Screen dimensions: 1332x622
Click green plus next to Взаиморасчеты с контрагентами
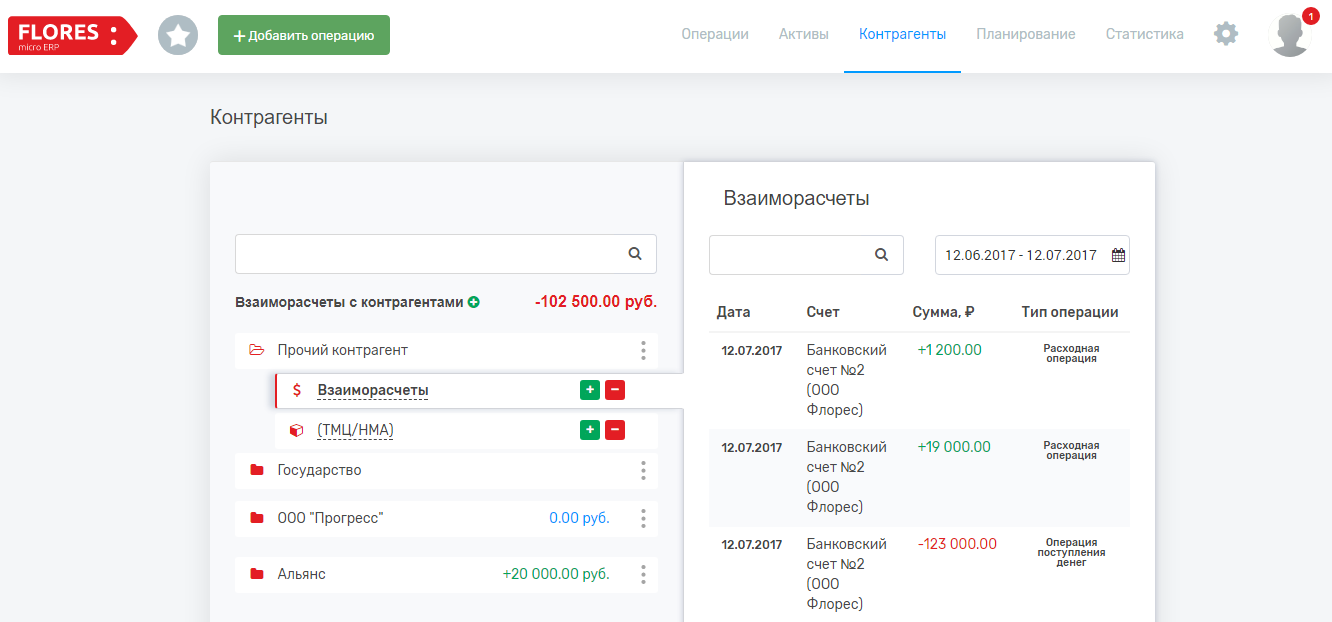coord(474,302)
